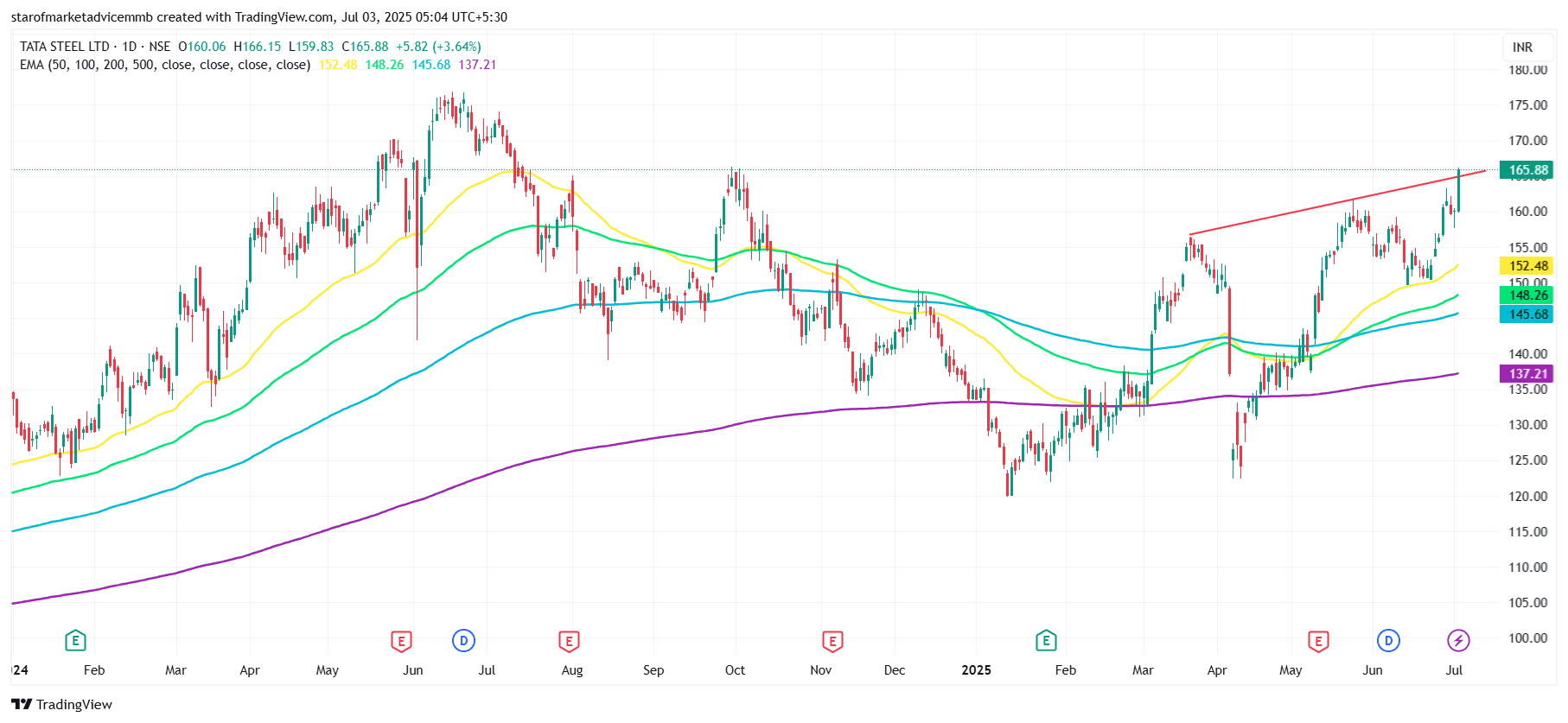Click the 155.00 price axis label
Screen dimensions: 1568x723
(x=1528, y=248)
